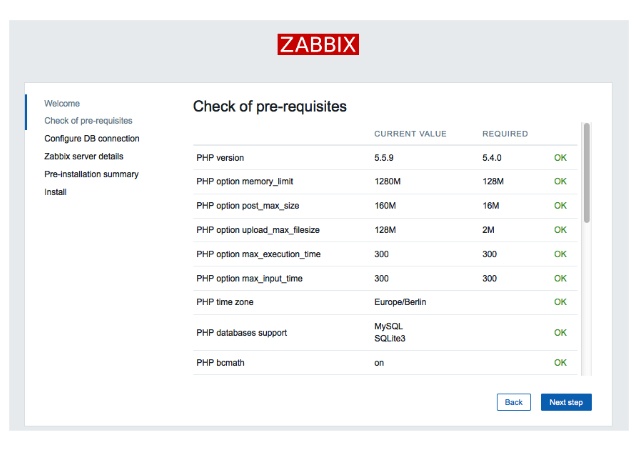This screenshot has width=638, height=451.
Task: Click PHP option upload_max_filesize label
Action: click(258, 230)
